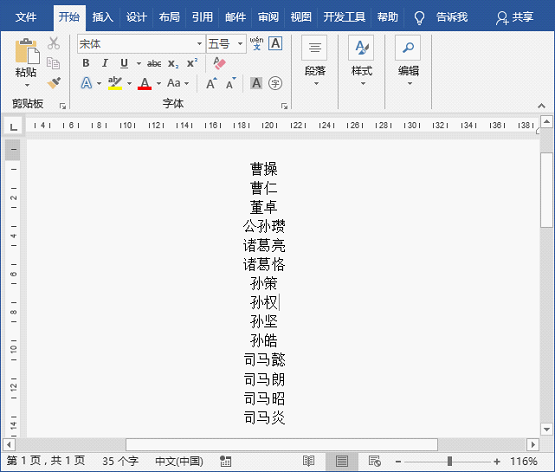Apply red font color
555x472 pixels.
144,84
